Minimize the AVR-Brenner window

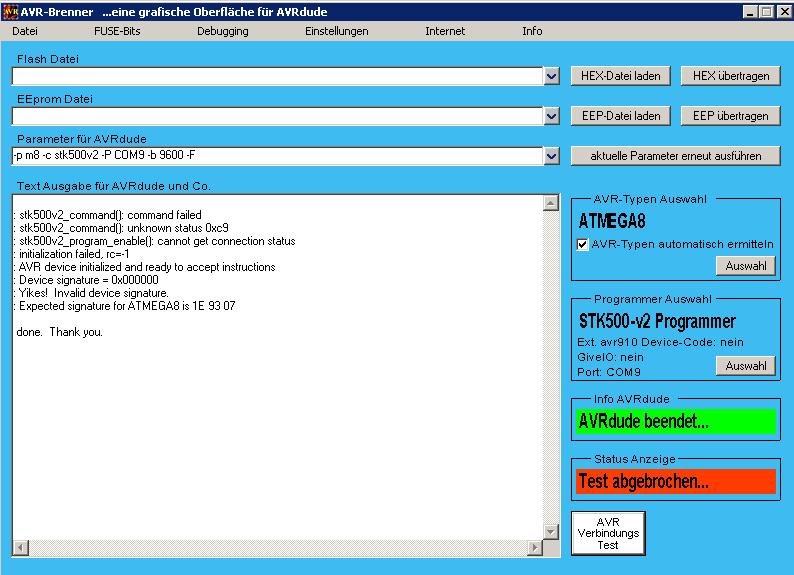point(750,12)
